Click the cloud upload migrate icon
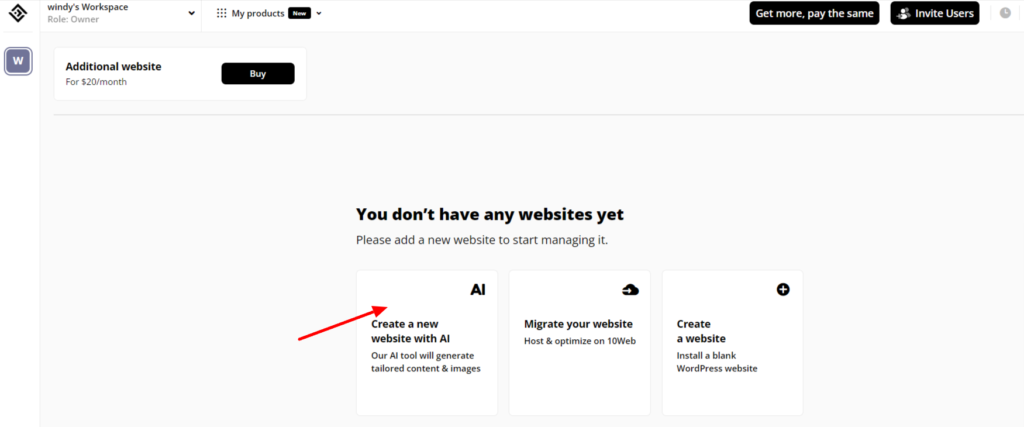Viewport: 1024px width, 427px height. 630,290
